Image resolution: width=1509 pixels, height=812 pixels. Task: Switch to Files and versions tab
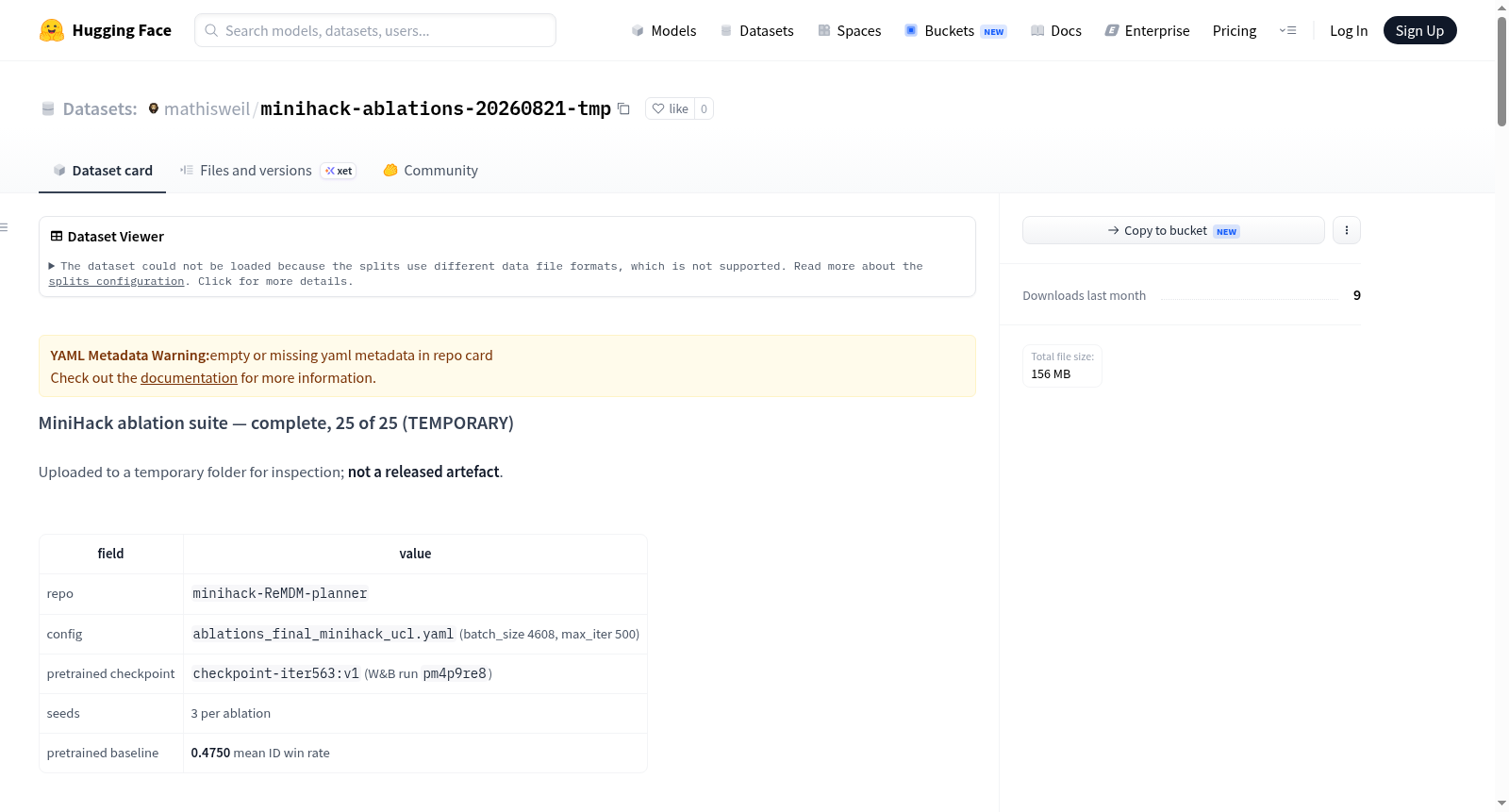[268, 171]
